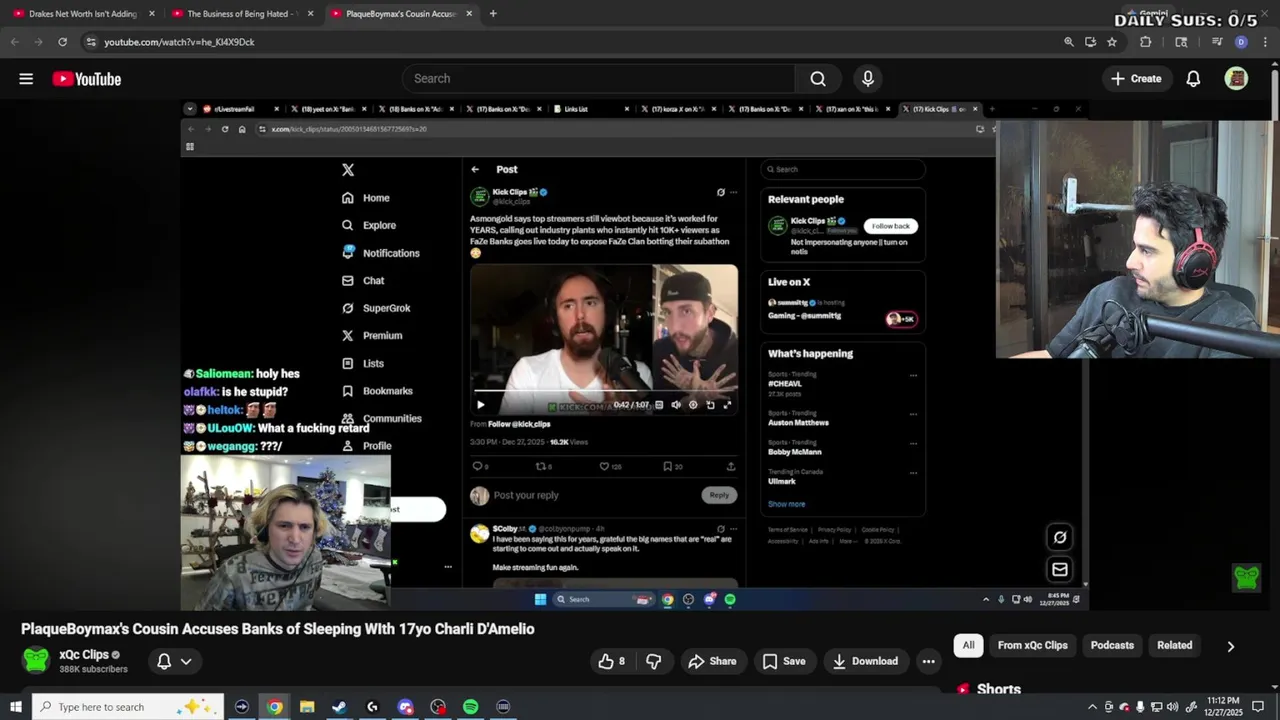Reload the page in Chrome

coord(62,42)
